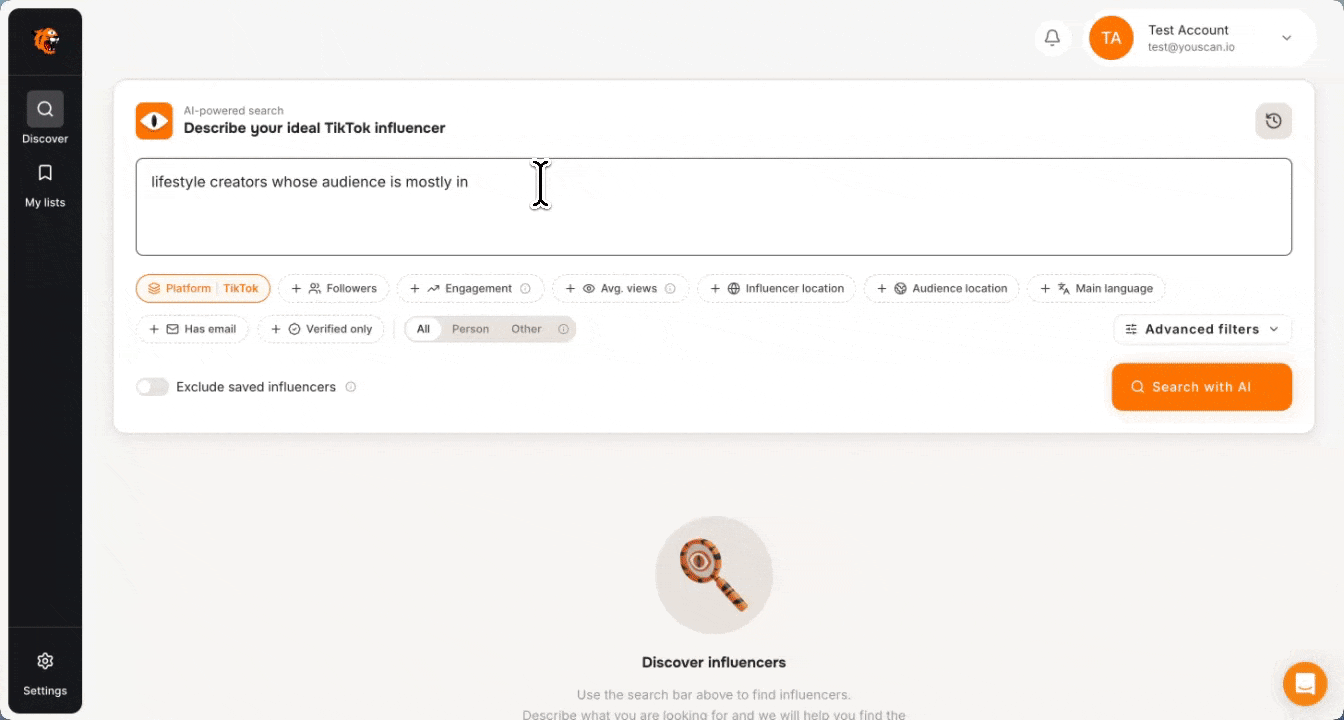
Task: Click the test@youscan.io email text
Action: 1191,47
